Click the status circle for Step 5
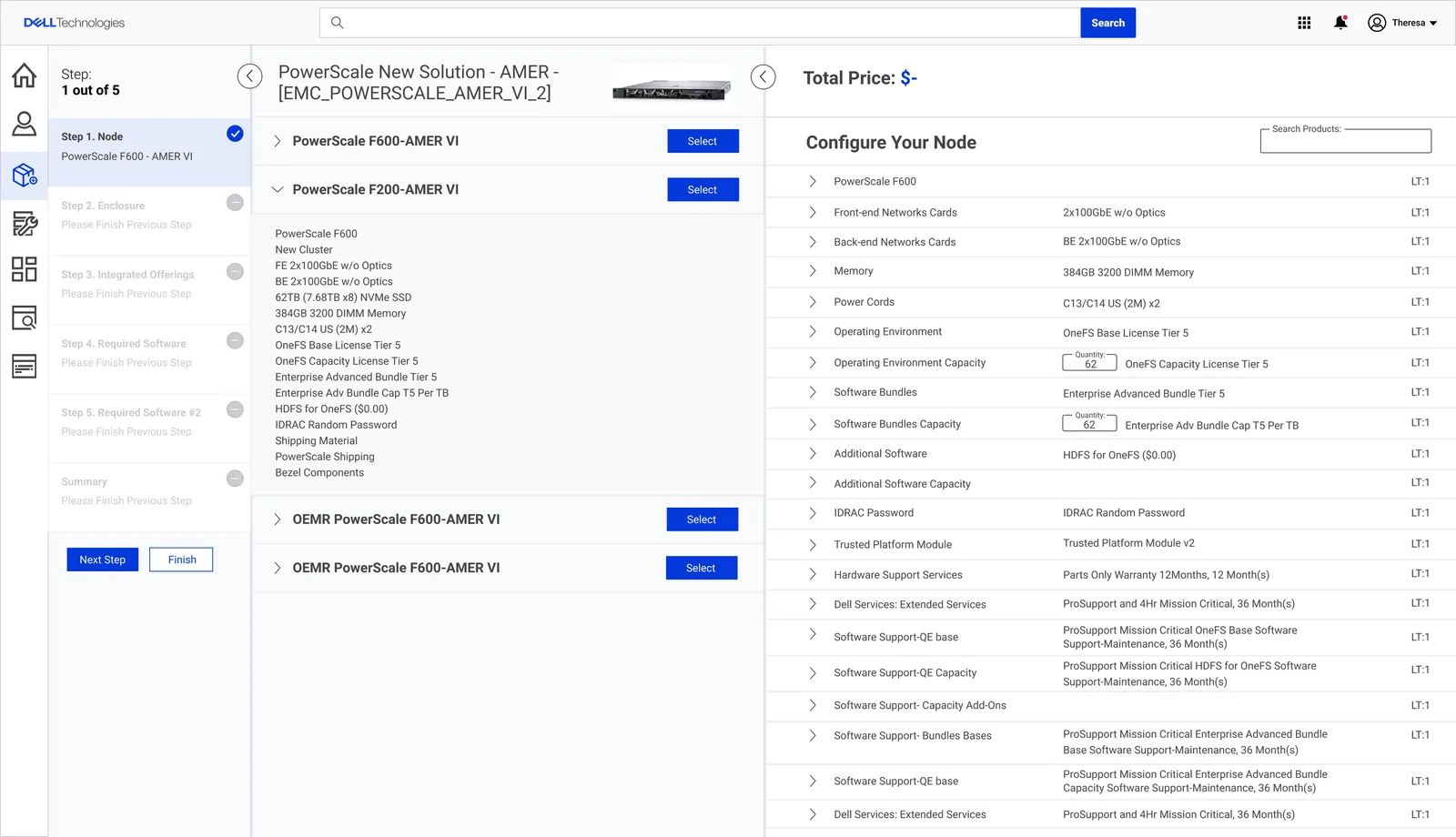 [235, 409]
